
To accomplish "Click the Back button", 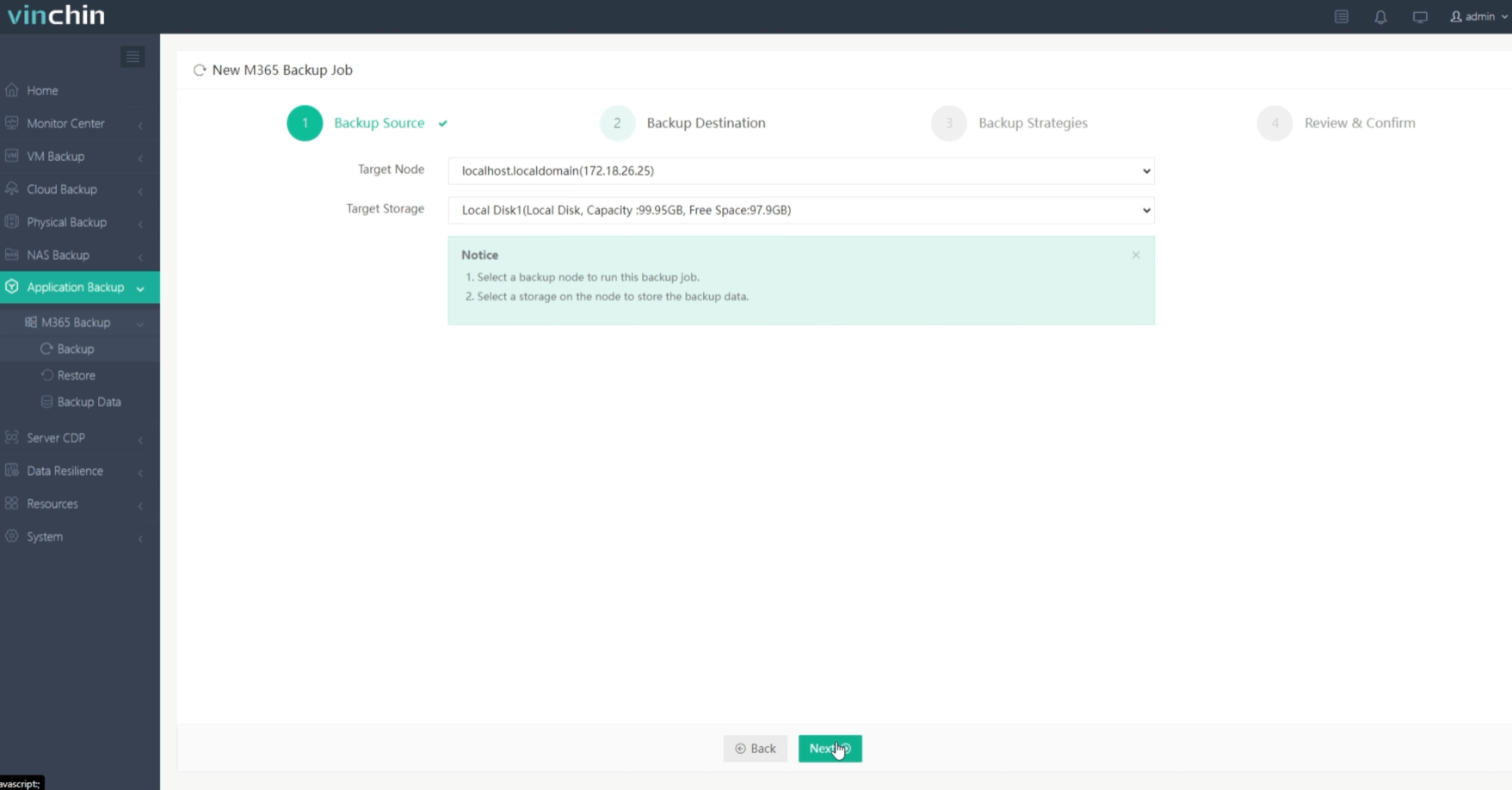I will click(755, 749).
